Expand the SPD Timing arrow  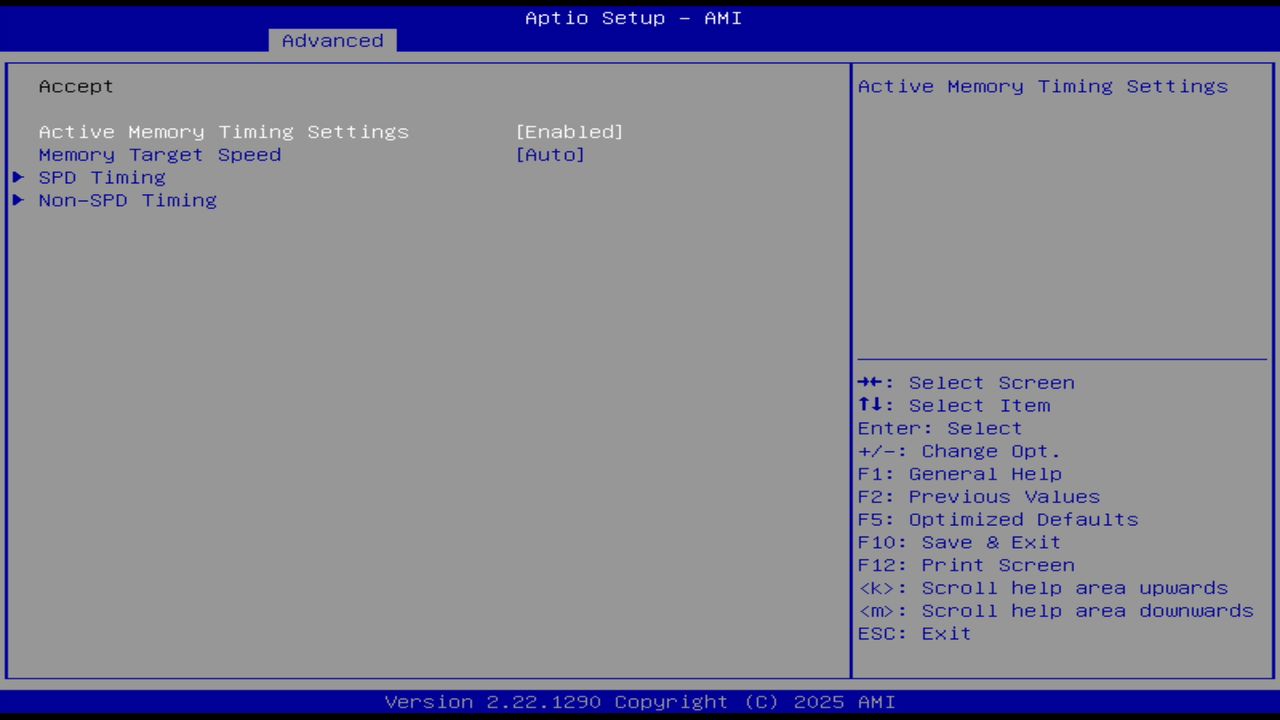tap(18, 177)
